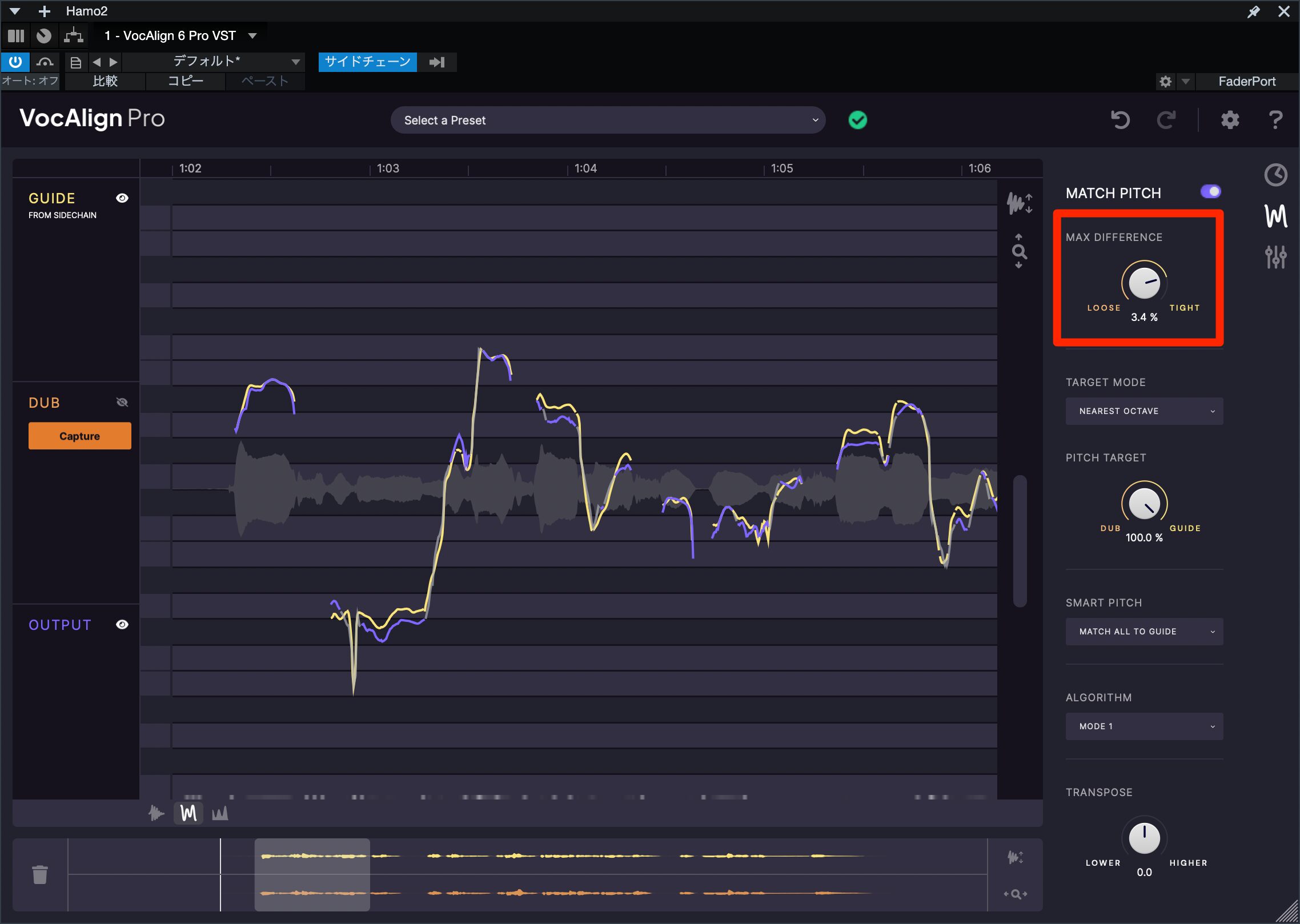This screenshot has width=1300, height=924.
Task: Click the highlighted overview region thumbnail
Action: (312, 874)
